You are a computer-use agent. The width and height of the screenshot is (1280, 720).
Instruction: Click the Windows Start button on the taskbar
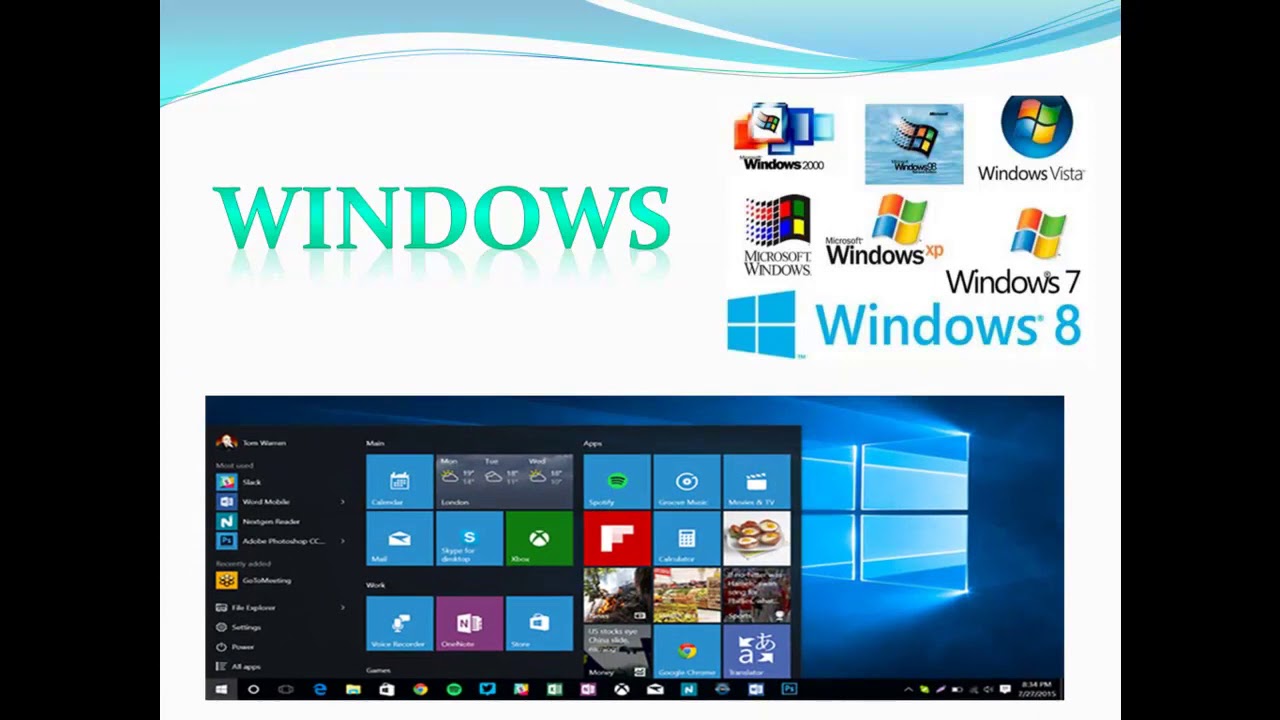point(221,689)
